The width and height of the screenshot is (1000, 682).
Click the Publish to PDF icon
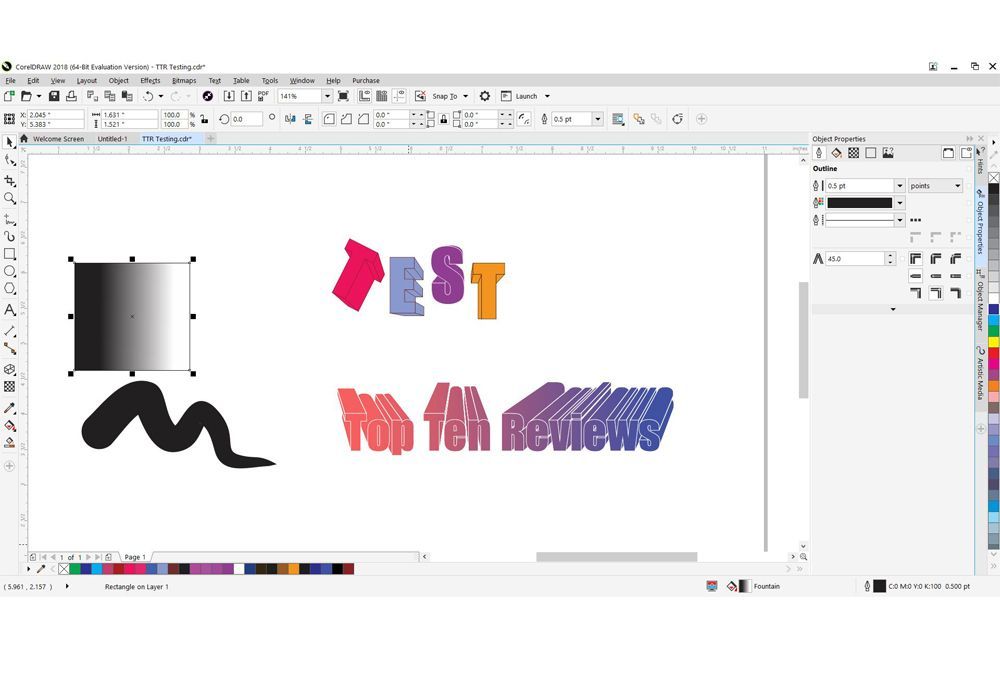coord(261,95)
